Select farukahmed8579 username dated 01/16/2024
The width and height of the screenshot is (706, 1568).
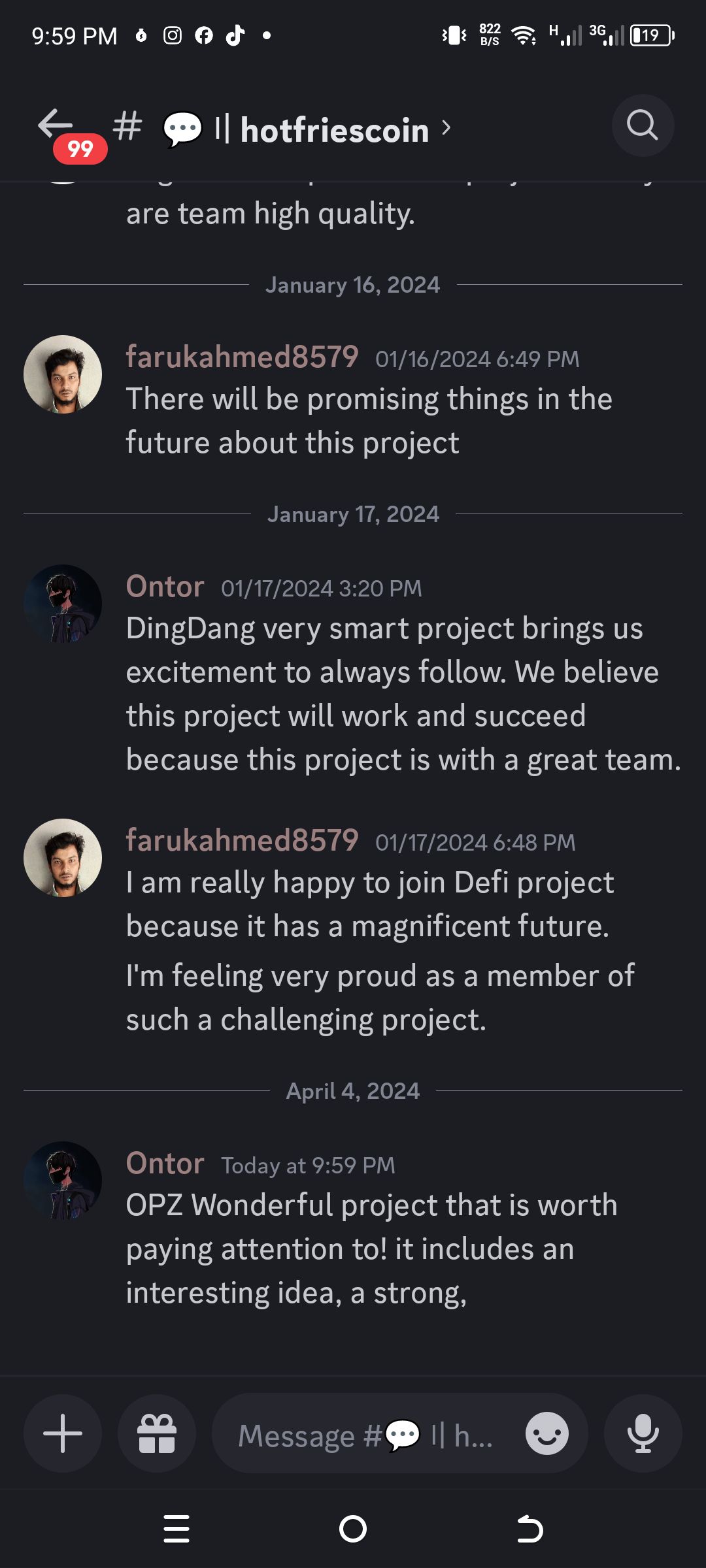click(243, 357)
